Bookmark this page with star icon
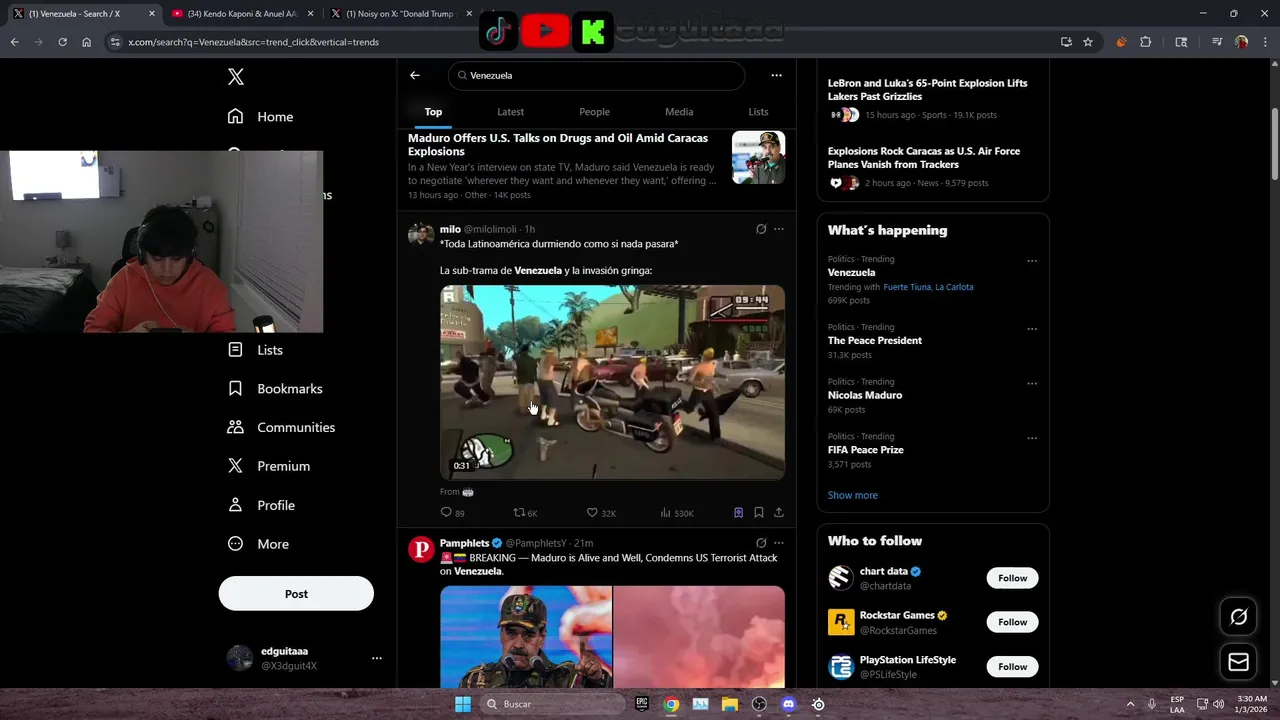1280x720 pixels. tap(1088, 42)
